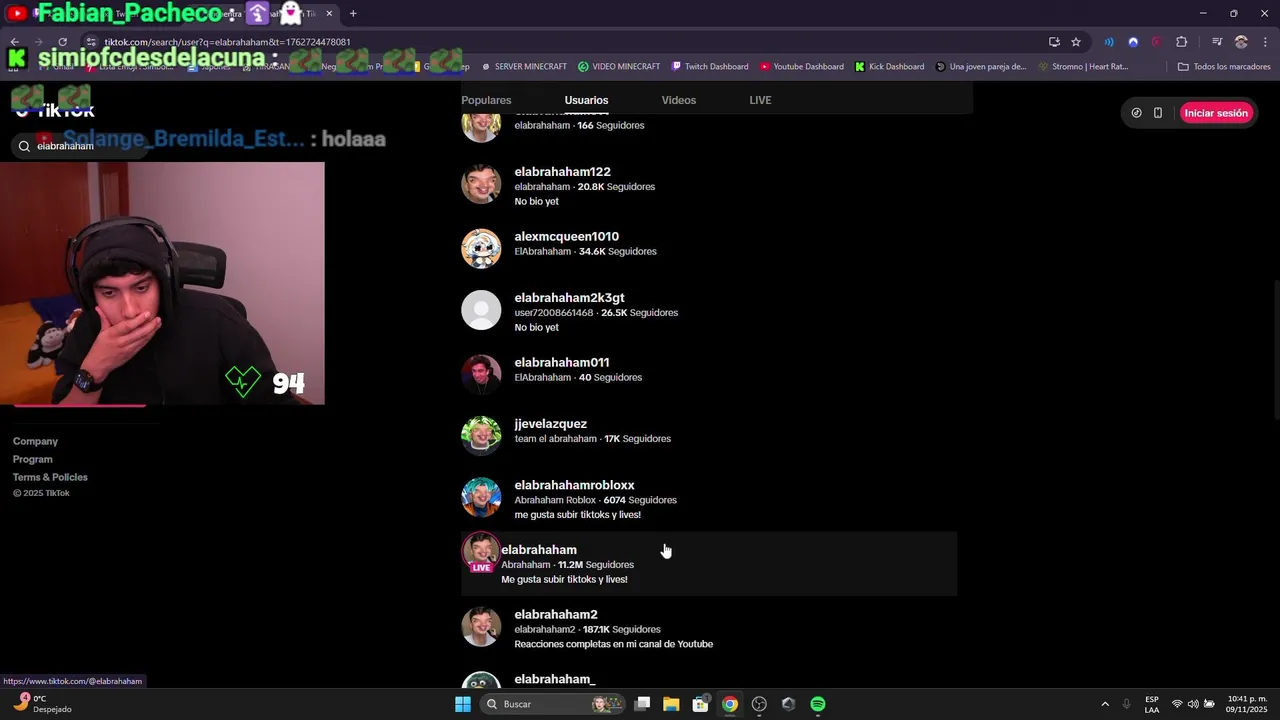Image resolution: width=1280 pixels, height=720 pixels.
Task: Open the LIVE avatar of elabrahaham
Action: [x=481, y=552]
